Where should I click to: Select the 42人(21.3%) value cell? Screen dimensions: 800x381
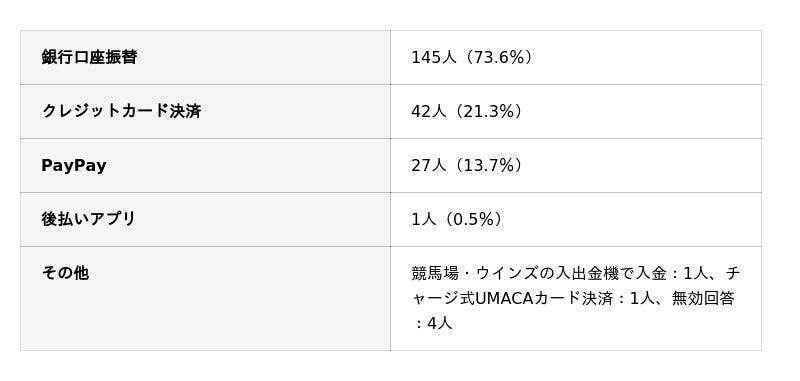point(576,112)
